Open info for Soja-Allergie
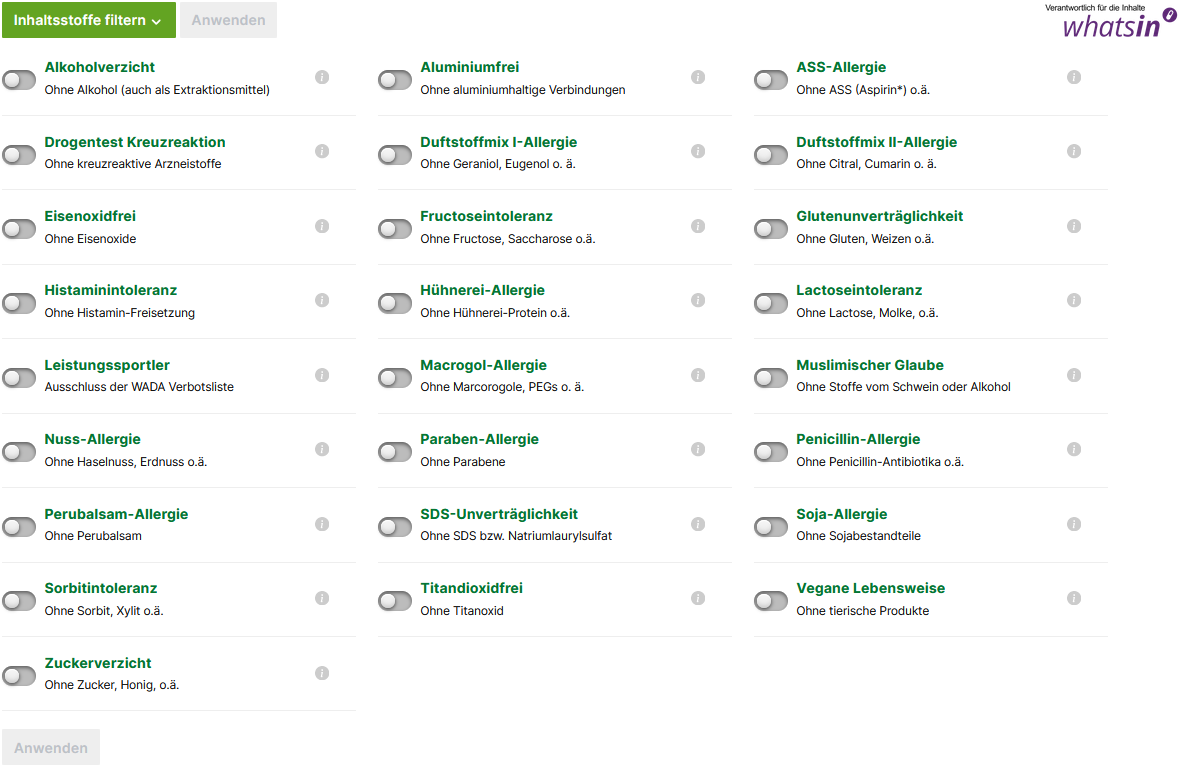 tap(1074, 524)
